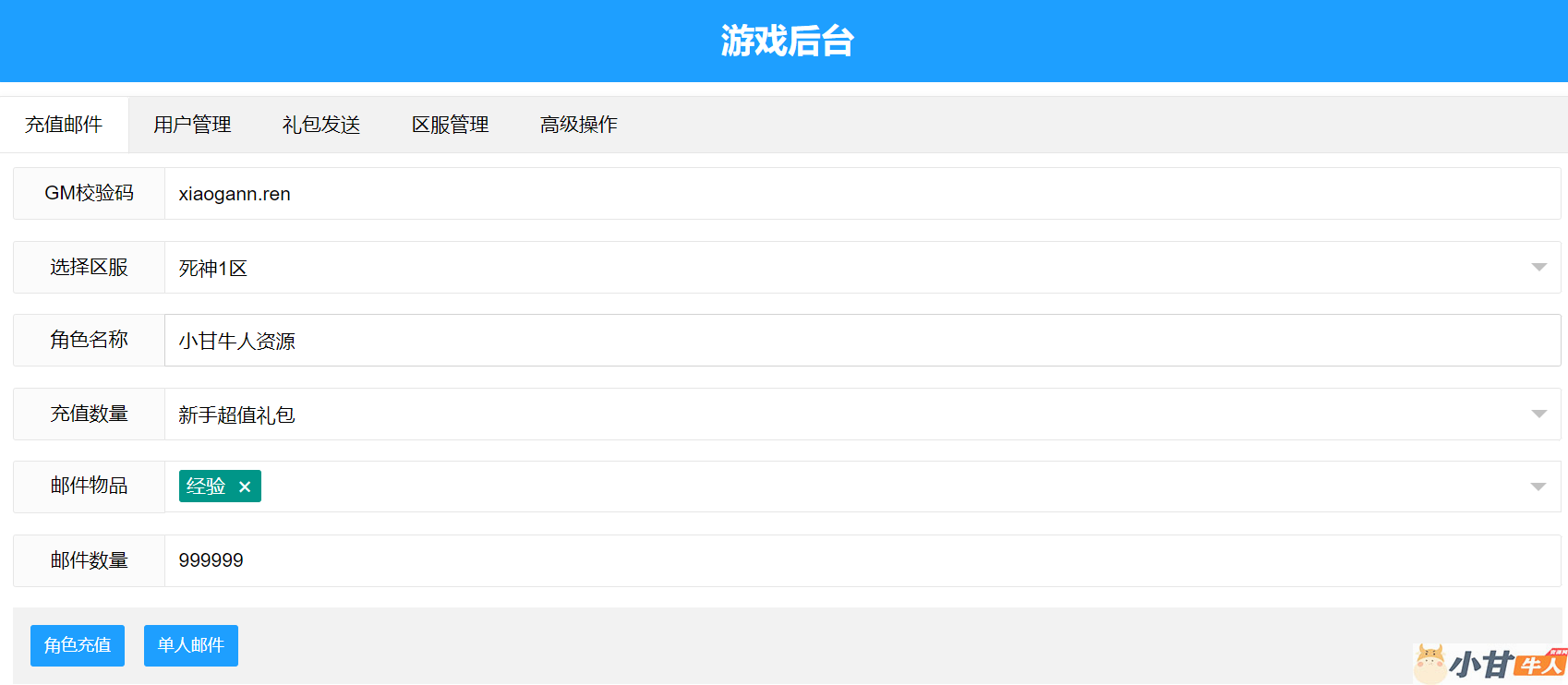
Task: Switch to the 充值邮件 tab
Action: point(64,125)
